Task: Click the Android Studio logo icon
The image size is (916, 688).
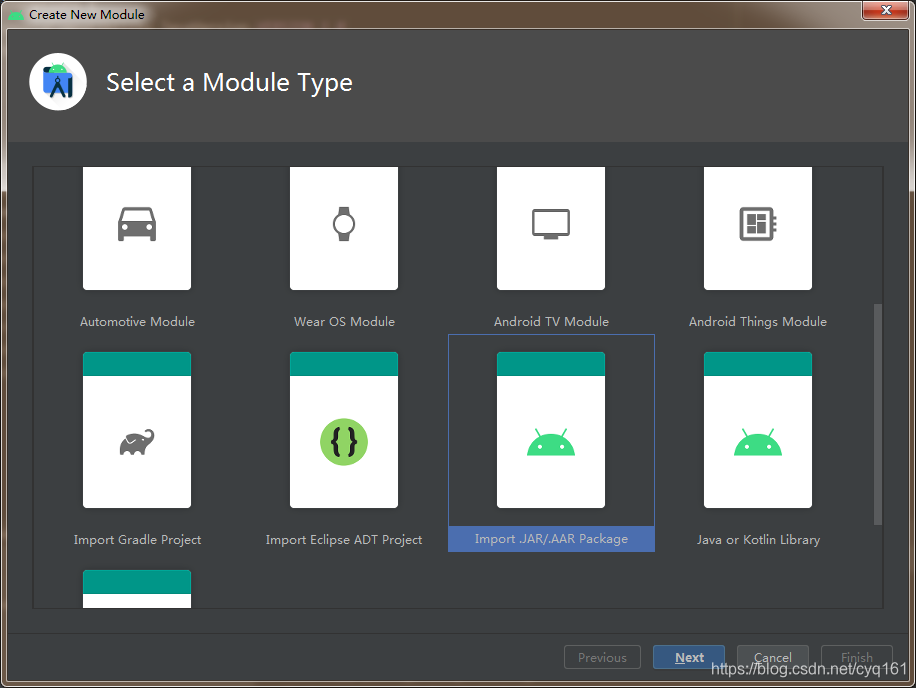Action: (x=58, y=81)
